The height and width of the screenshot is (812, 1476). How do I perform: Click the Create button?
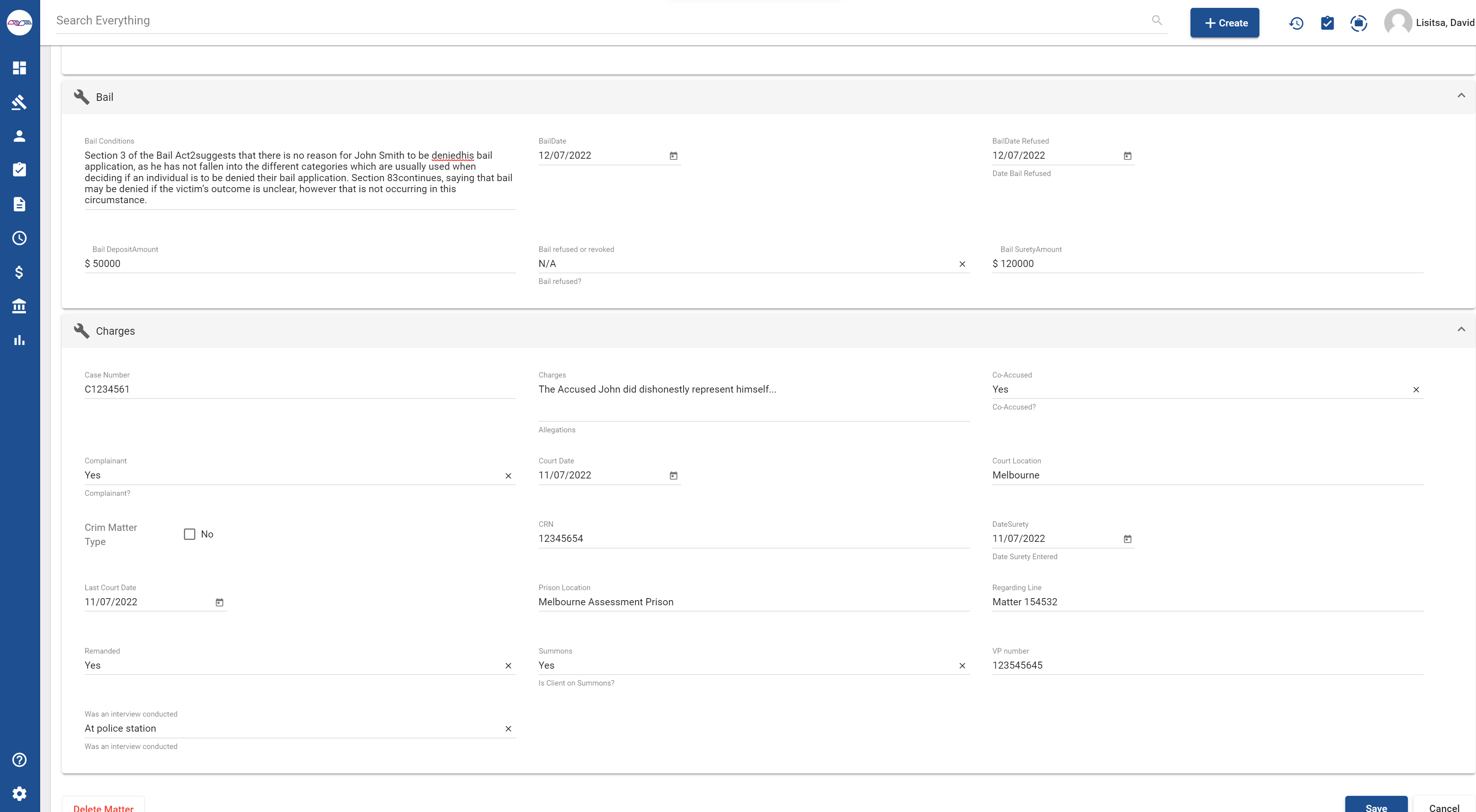pyautogui.click(x=1224, y=23)
